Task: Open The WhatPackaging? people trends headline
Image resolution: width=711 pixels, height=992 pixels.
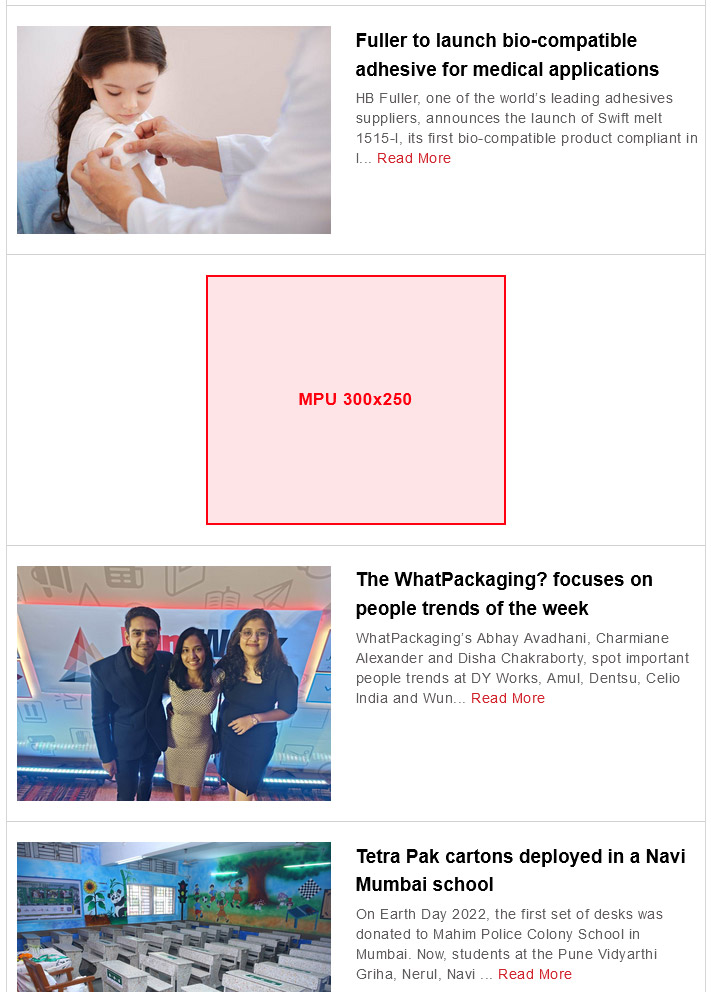Action: pos(504,594)
